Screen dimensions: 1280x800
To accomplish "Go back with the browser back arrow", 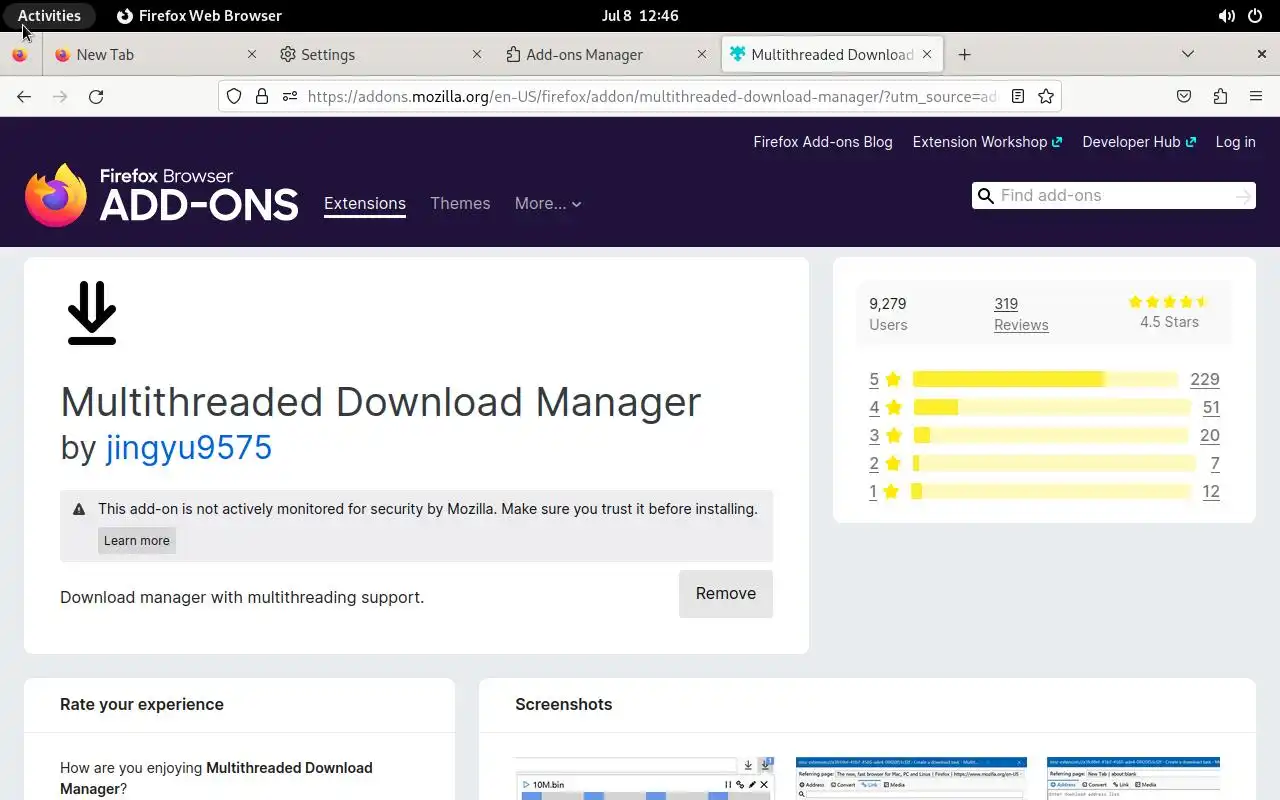I will tap(24, 97).
